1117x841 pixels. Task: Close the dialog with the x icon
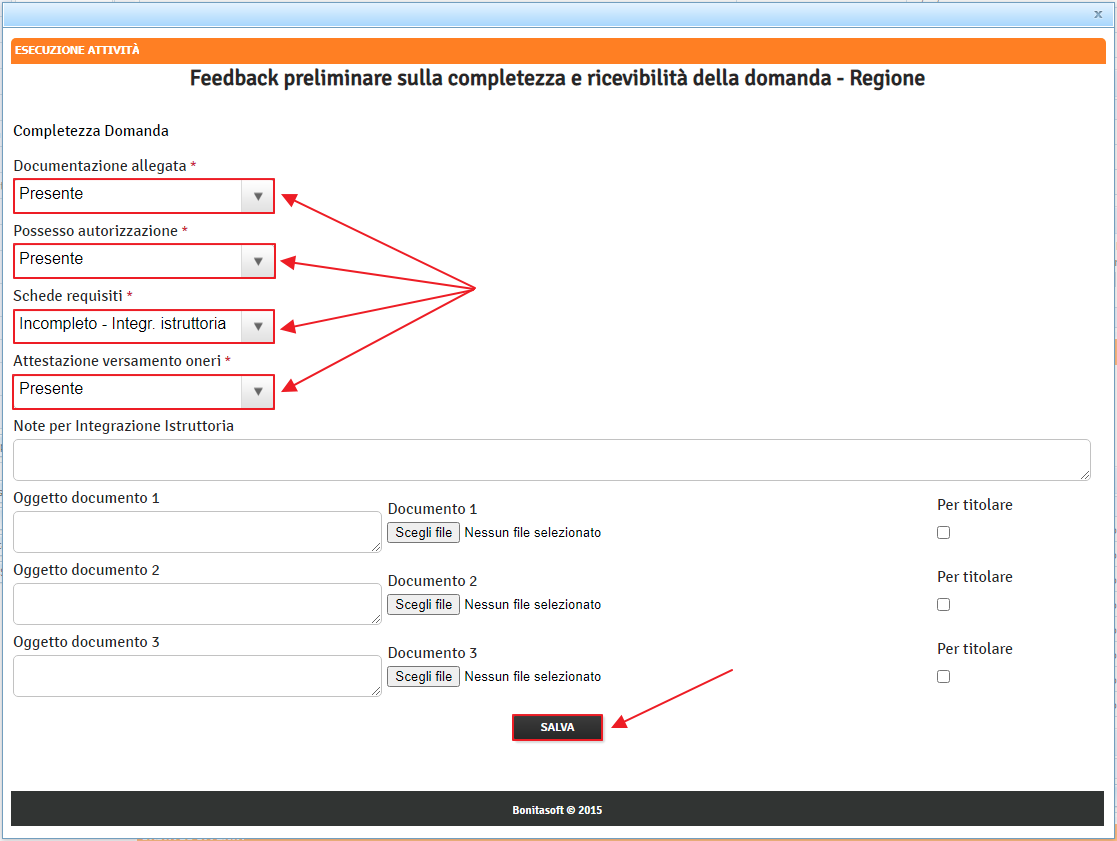1098,14
